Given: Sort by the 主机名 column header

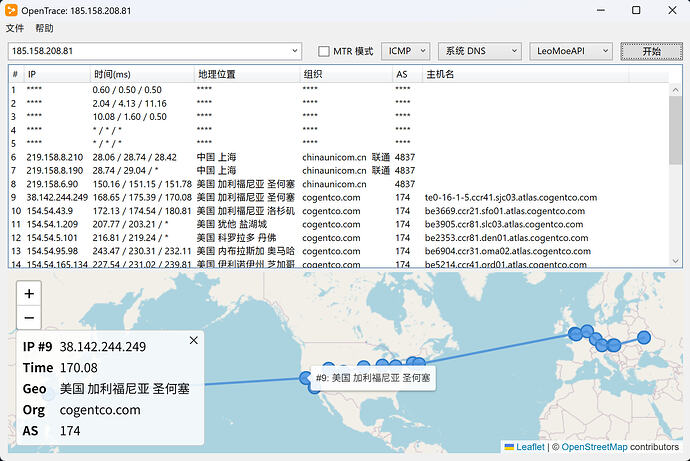Looking at the screenshot, I should coord(525,74).
